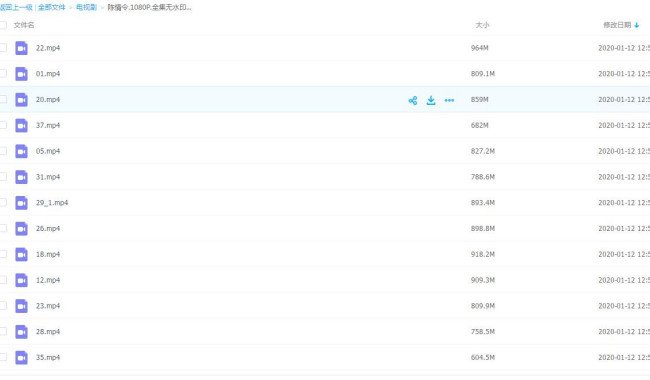The image size is (650, 380).
Task: Open file name 05.mp4
Action: (x=48, y=151)
